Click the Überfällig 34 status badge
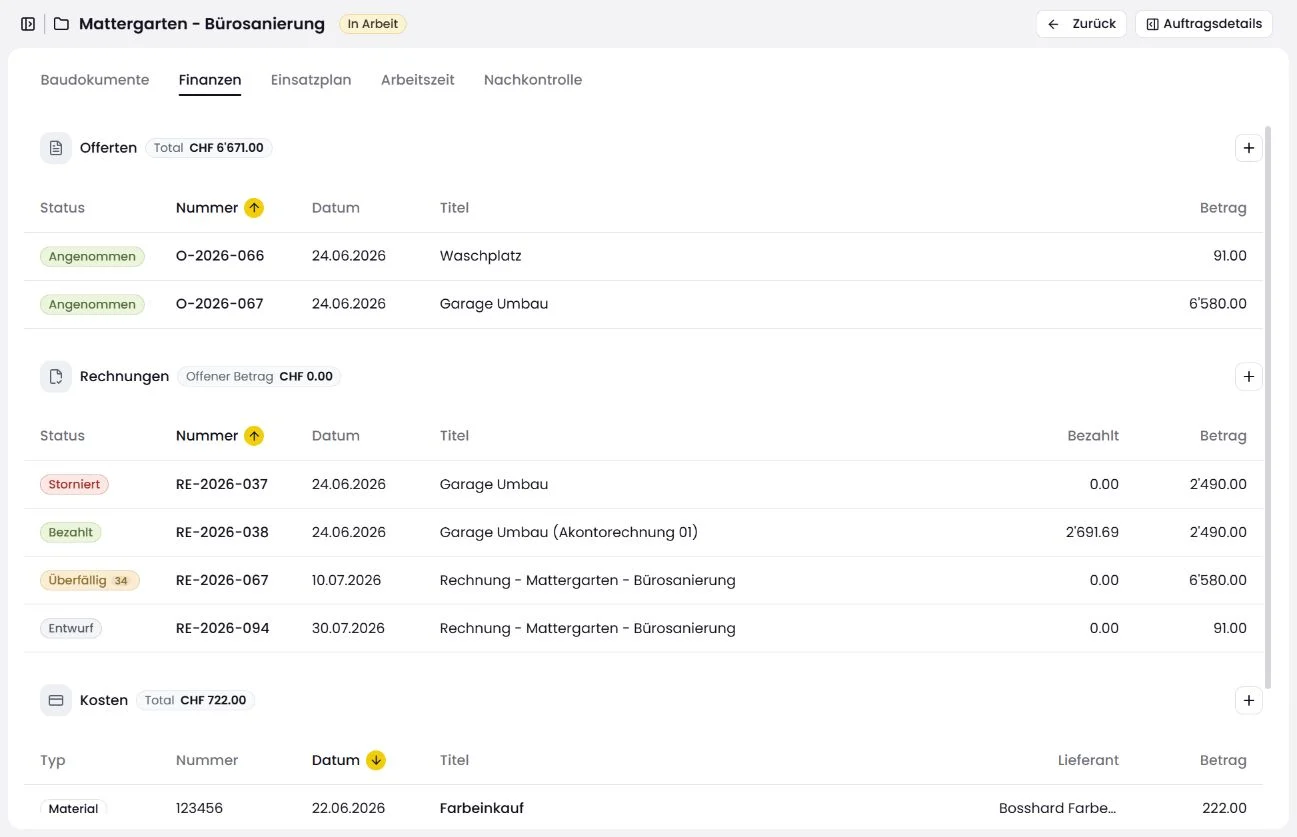This screenshot has height=837, width=1297. tap(90, 581)
